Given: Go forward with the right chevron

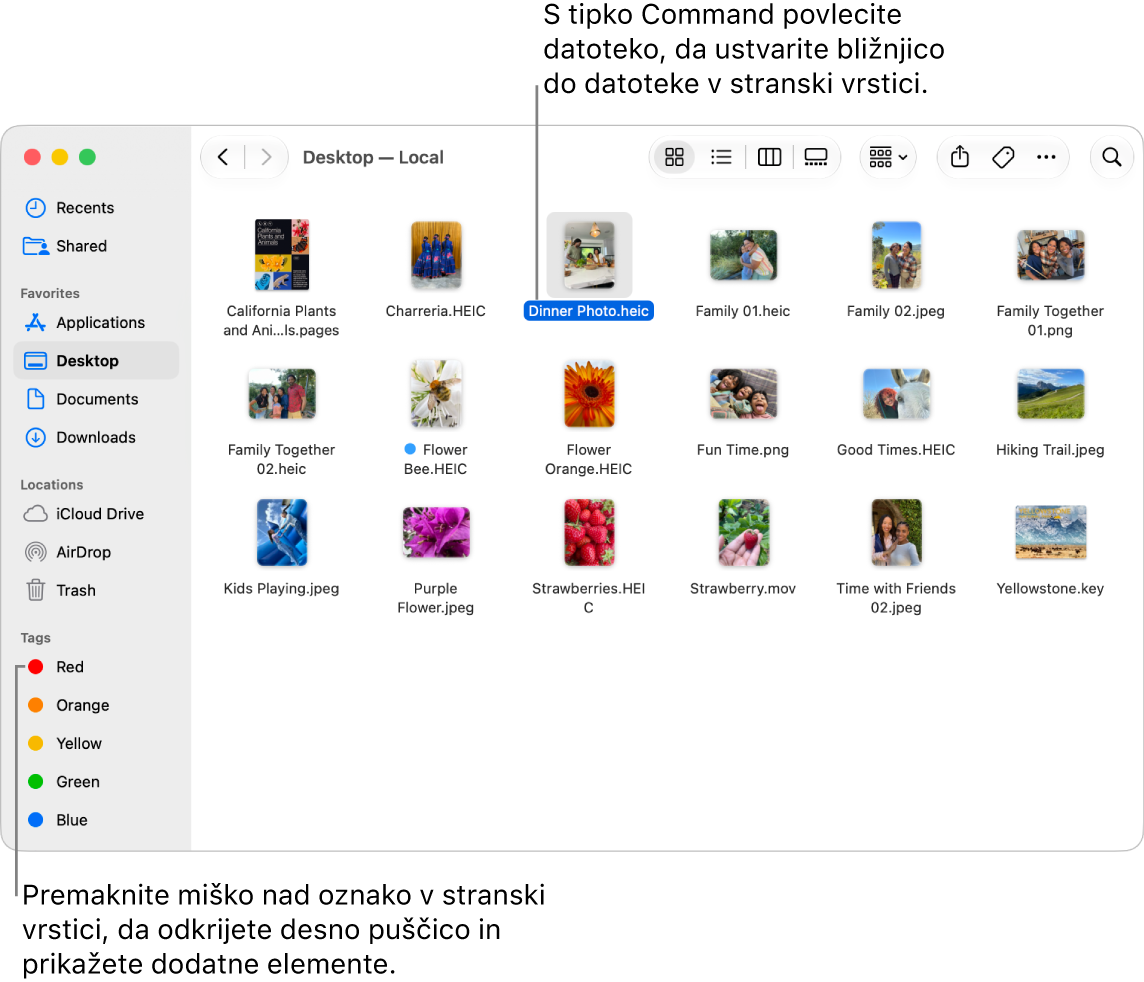Looking at the screenshot, I should (x=266, y=157).
